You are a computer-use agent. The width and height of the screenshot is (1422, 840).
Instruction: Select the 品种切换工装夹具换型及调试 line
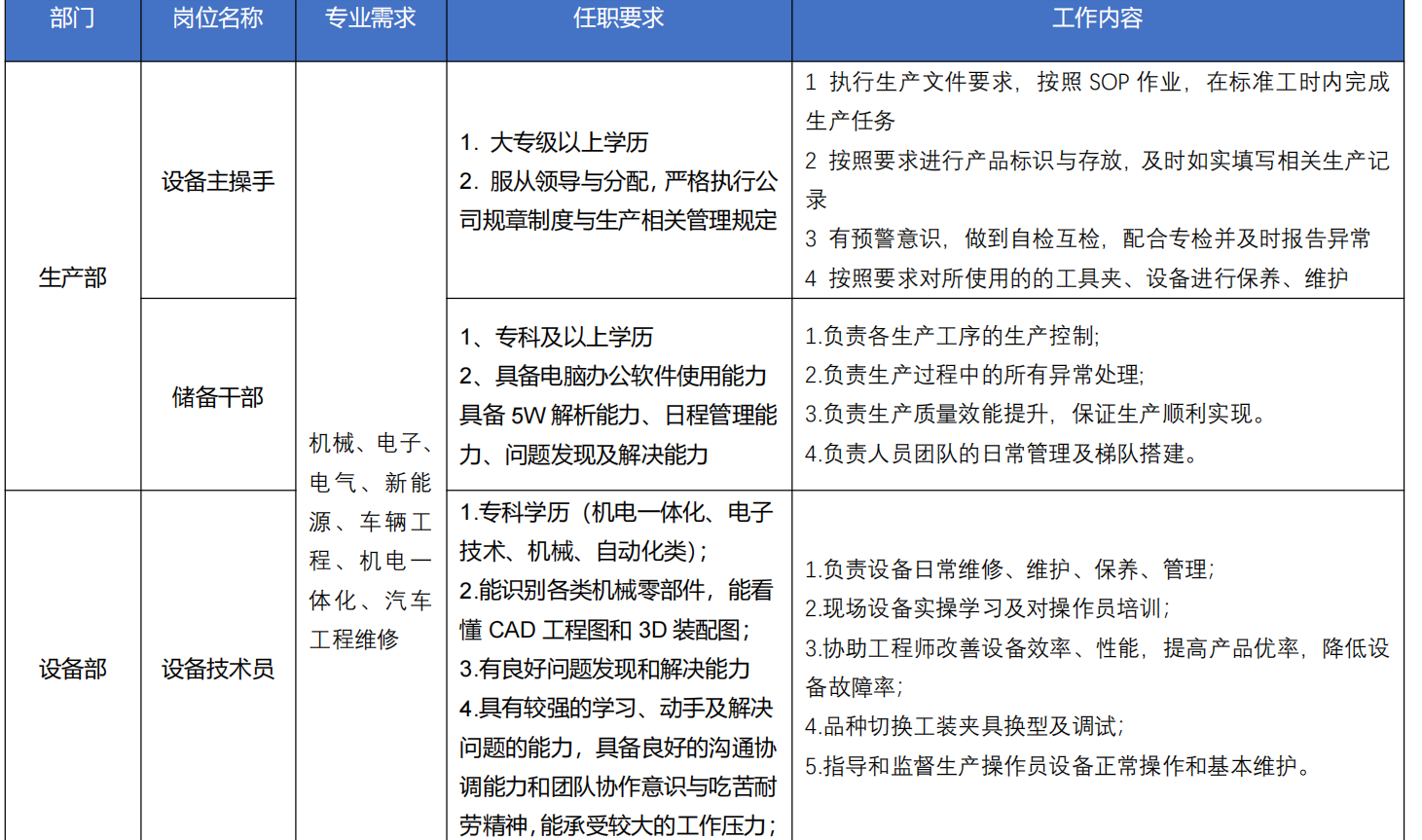tap(964, 727)
